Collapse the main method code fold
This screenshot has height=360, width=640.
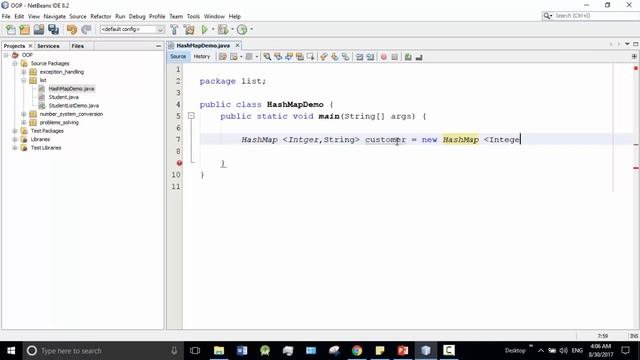(x=191, y=116)
